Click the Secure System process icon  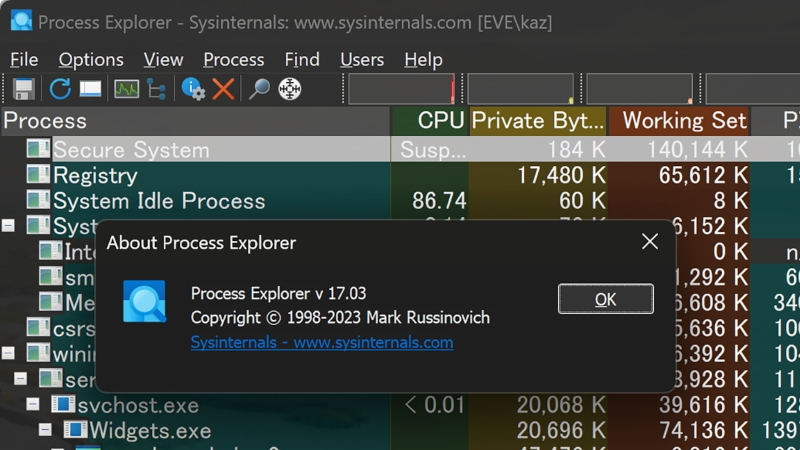(38, 148)
